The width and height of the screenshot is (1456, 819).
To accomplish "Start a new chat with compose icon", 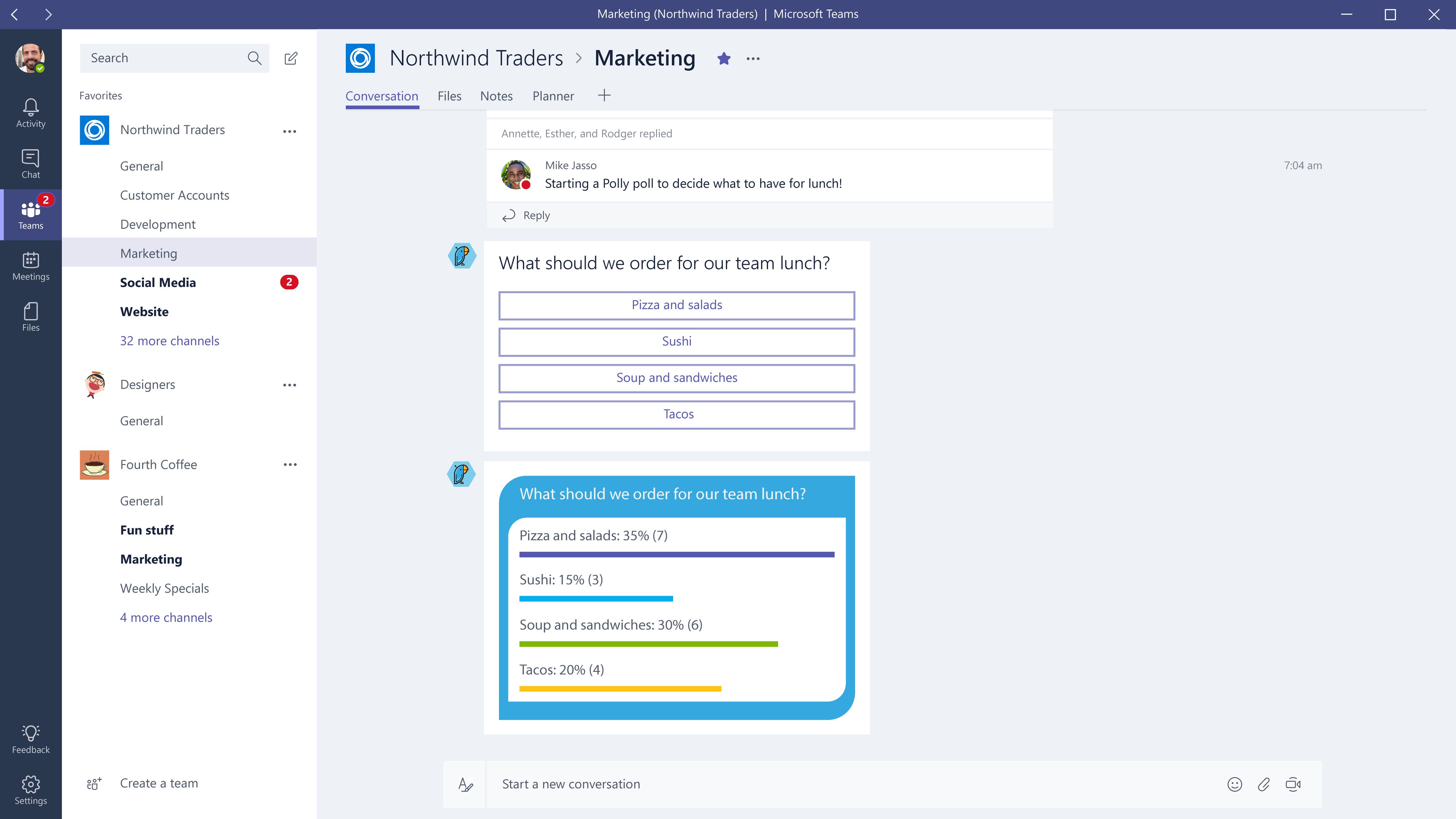I will 291,58.
